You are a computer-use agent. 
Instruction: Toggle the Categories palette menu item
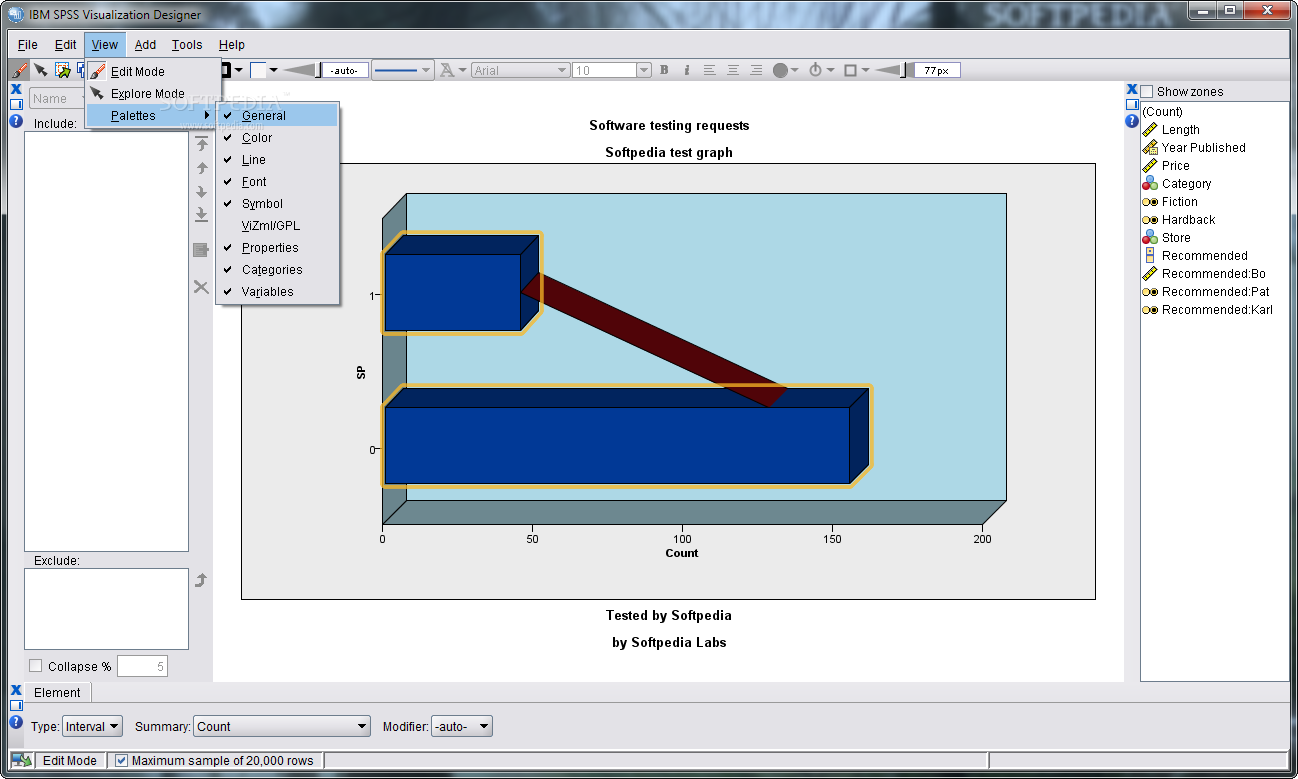[278, 269]
